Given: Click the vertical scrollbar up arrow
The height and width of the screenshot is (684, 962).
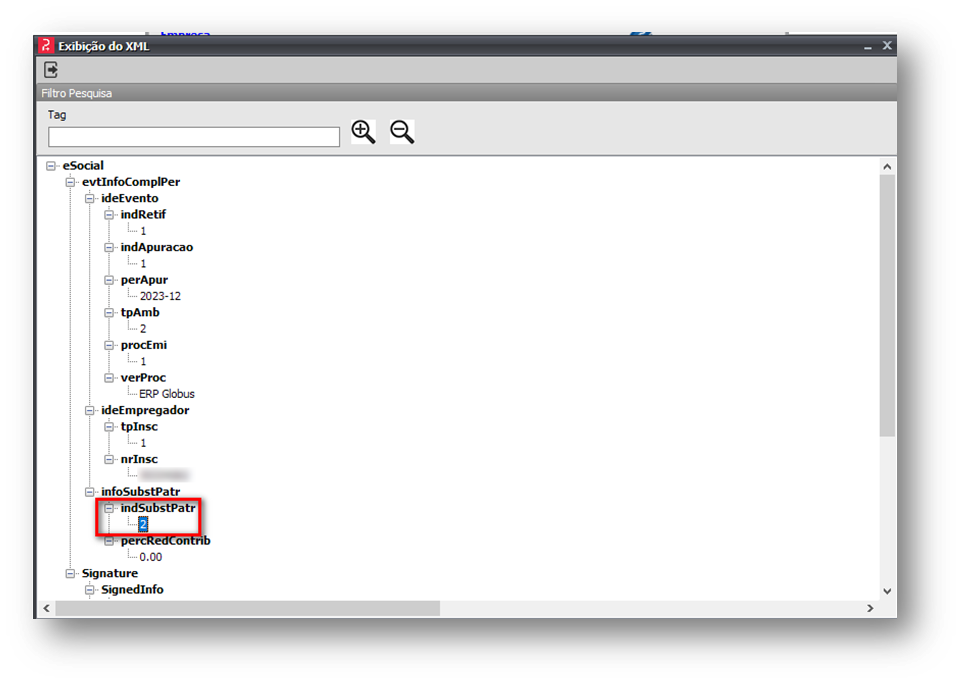Looking at the screenshot, I should (887, 167).
